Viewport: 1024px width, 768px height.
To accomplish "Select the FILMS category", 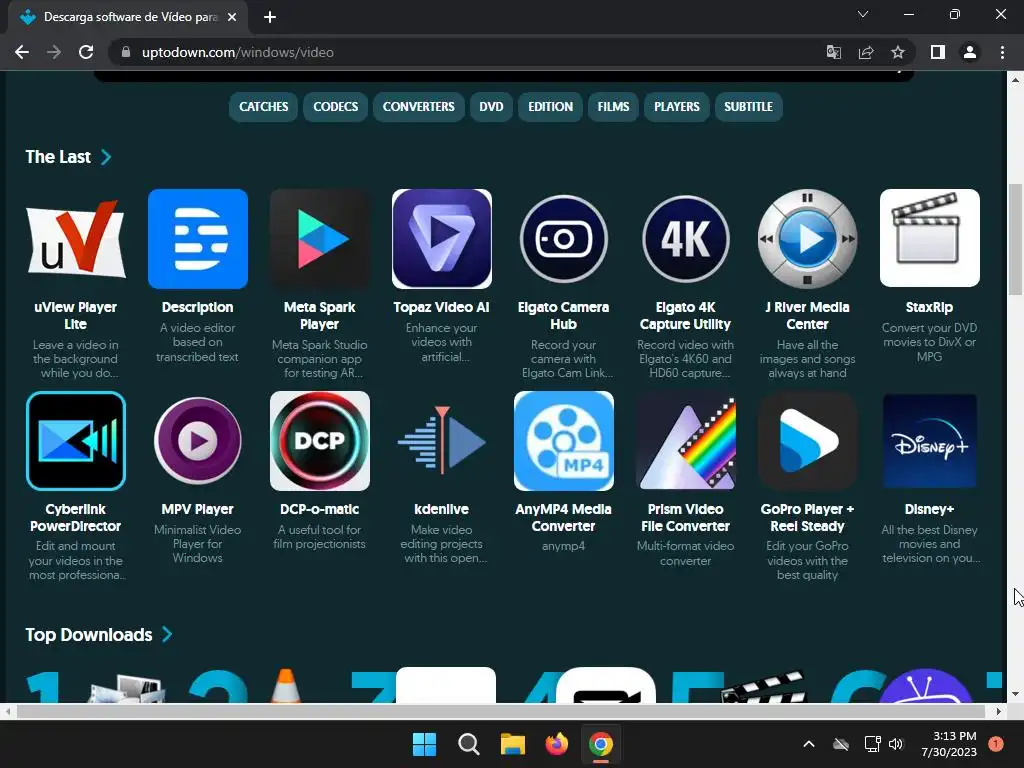I will tap(613, 106).
